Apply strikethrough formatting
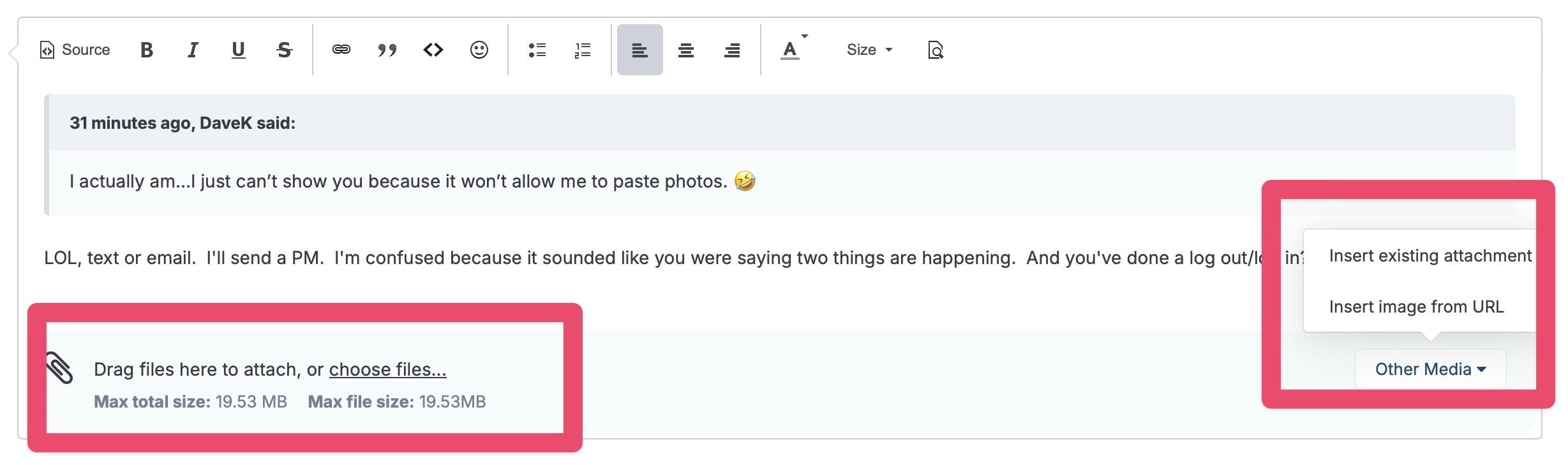The image size is (1568, 465). pos(284,50)
